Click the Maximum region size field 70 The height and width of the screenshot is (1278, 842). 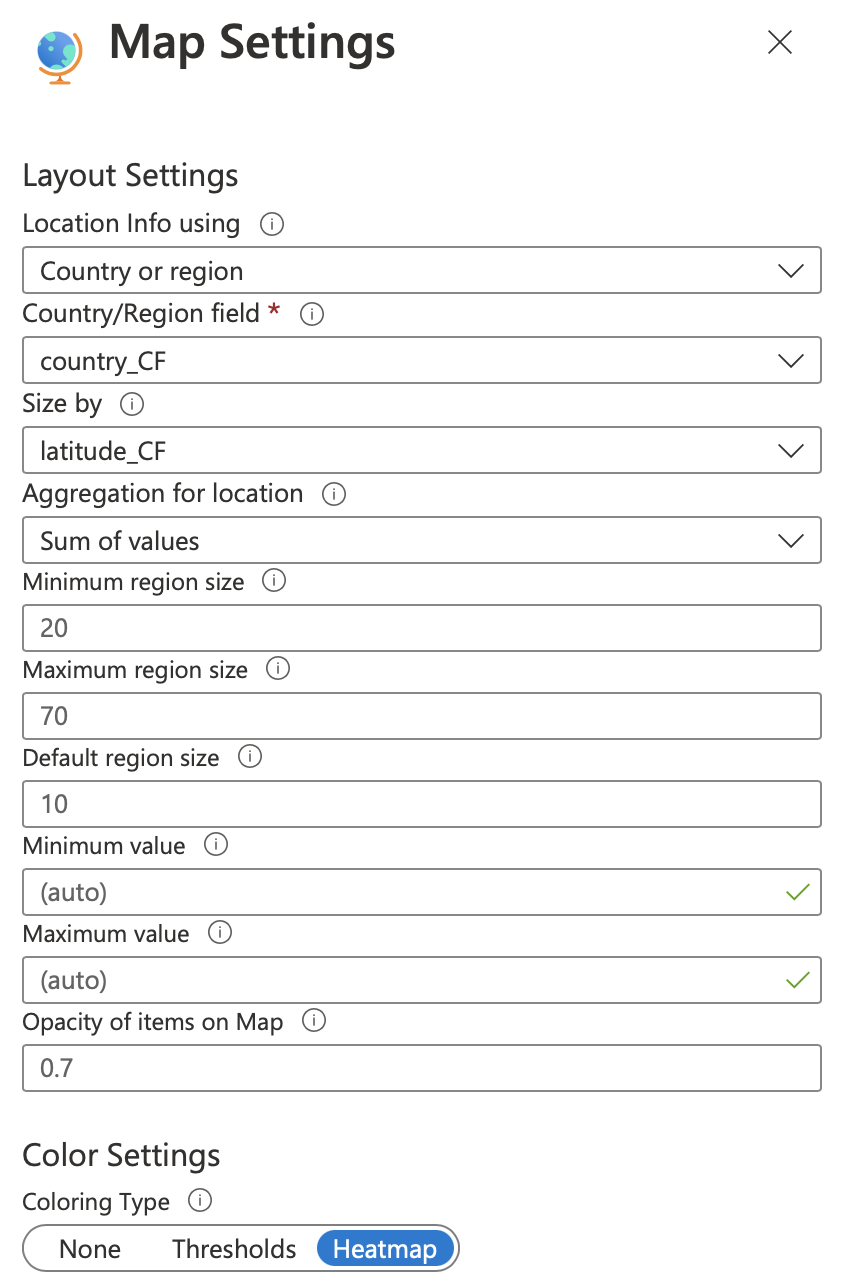coord(422,716)
